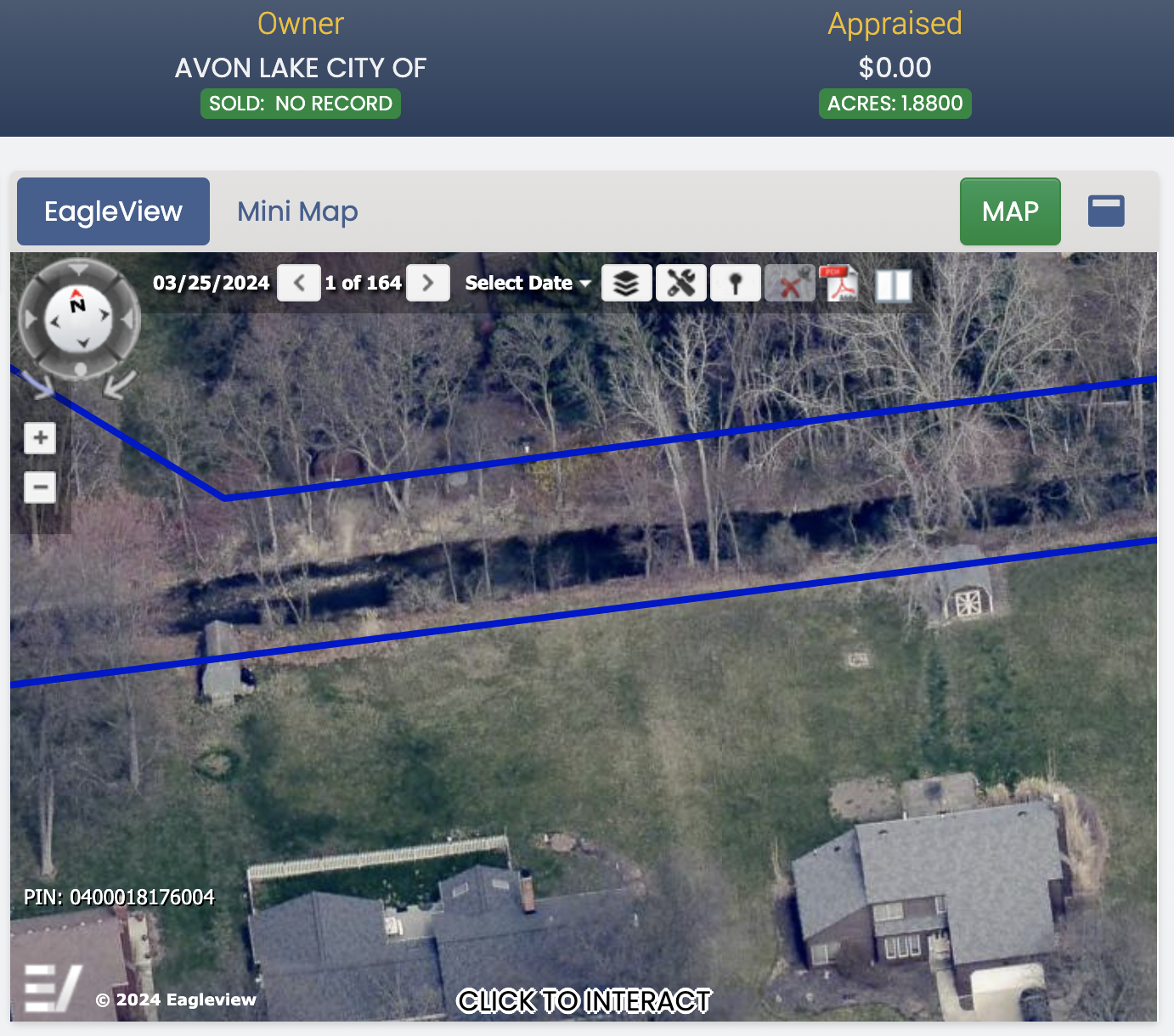1174x1036 pixels.
Task: Zoom out with the minus button
Action: point(40,487)
